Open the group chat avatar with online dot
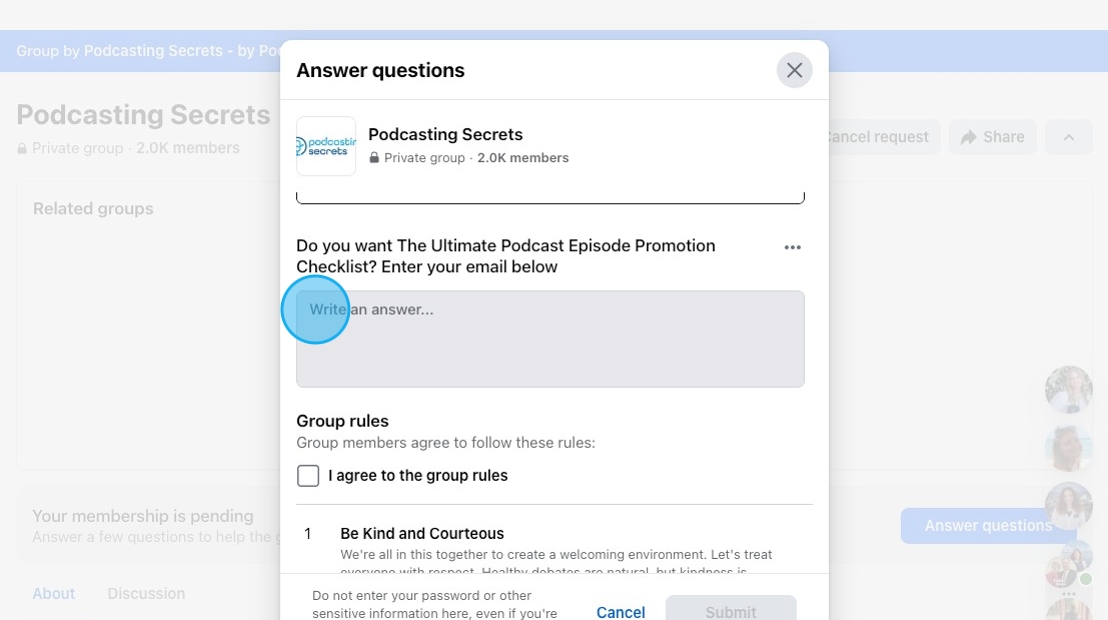Screen dimensions: 1108x620 click(x=1068, y=565)
